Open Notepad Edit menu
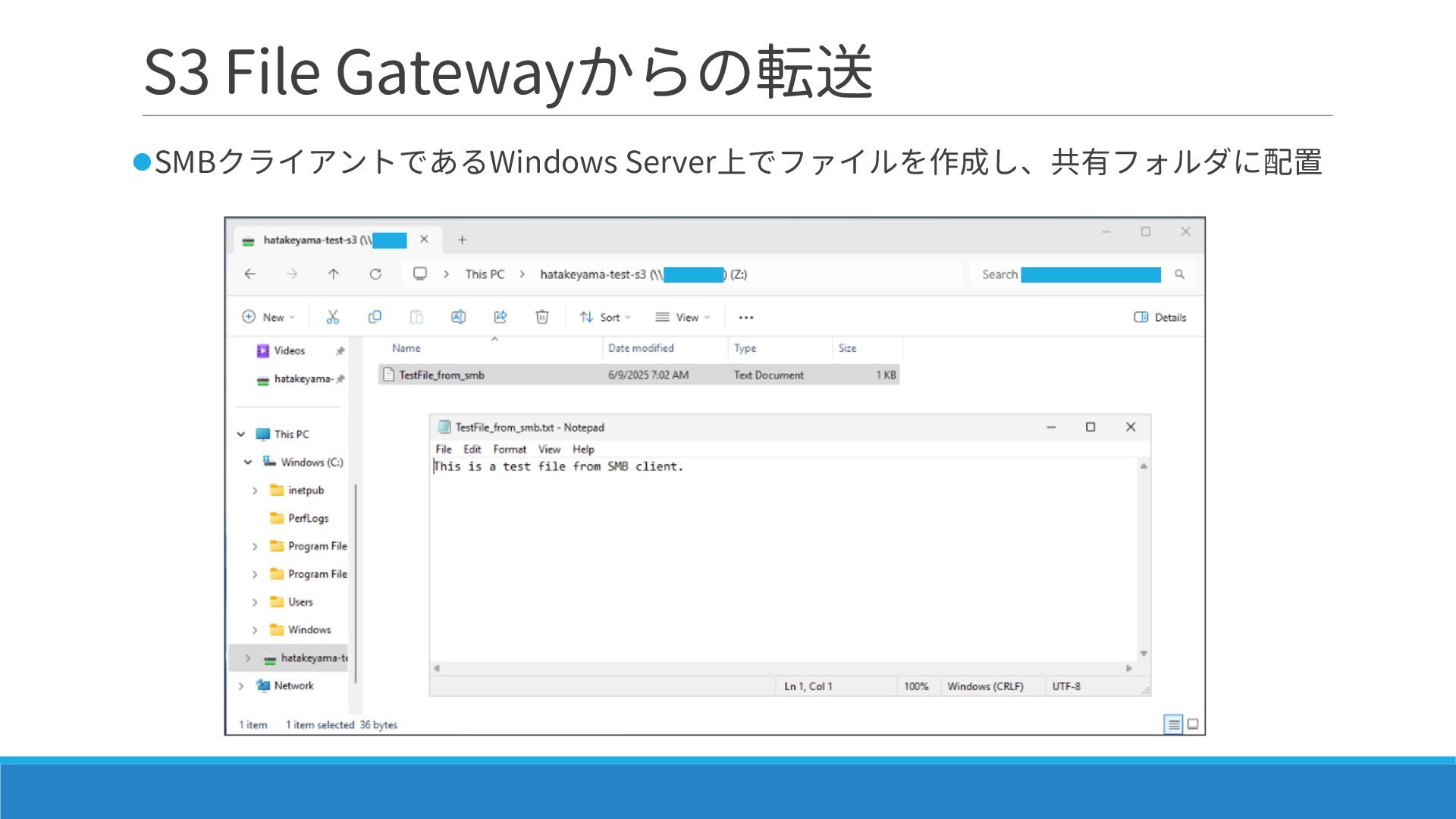1456x819 pixels. click(x=472, y=450)
